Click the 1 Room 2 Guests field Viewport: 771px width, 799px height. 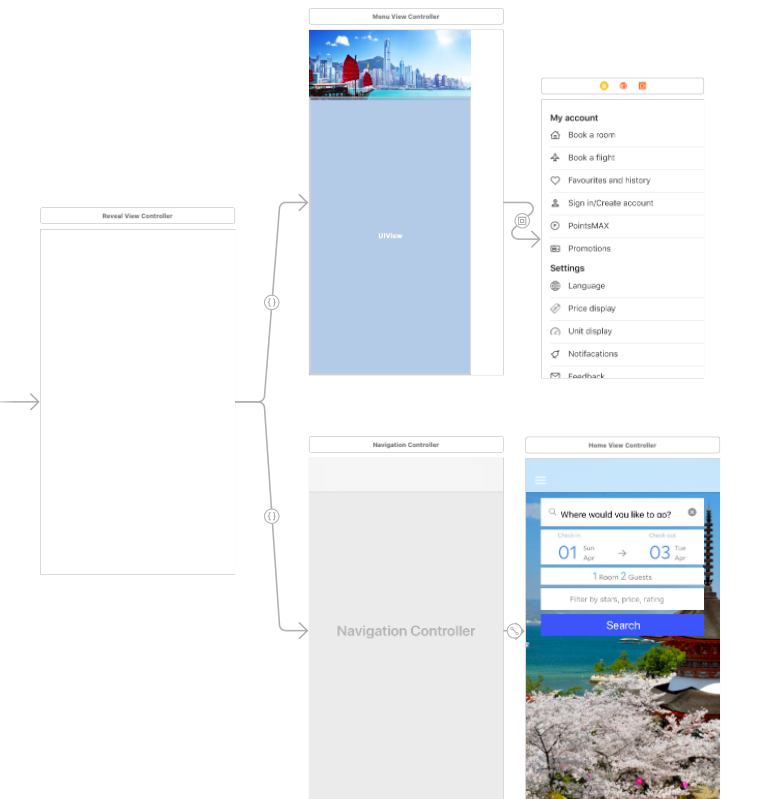click(x=622, y=577)
